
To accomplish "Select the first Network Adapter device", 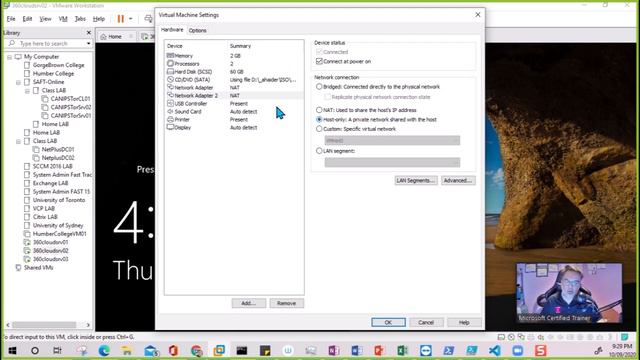I will [x=234, y=87].
